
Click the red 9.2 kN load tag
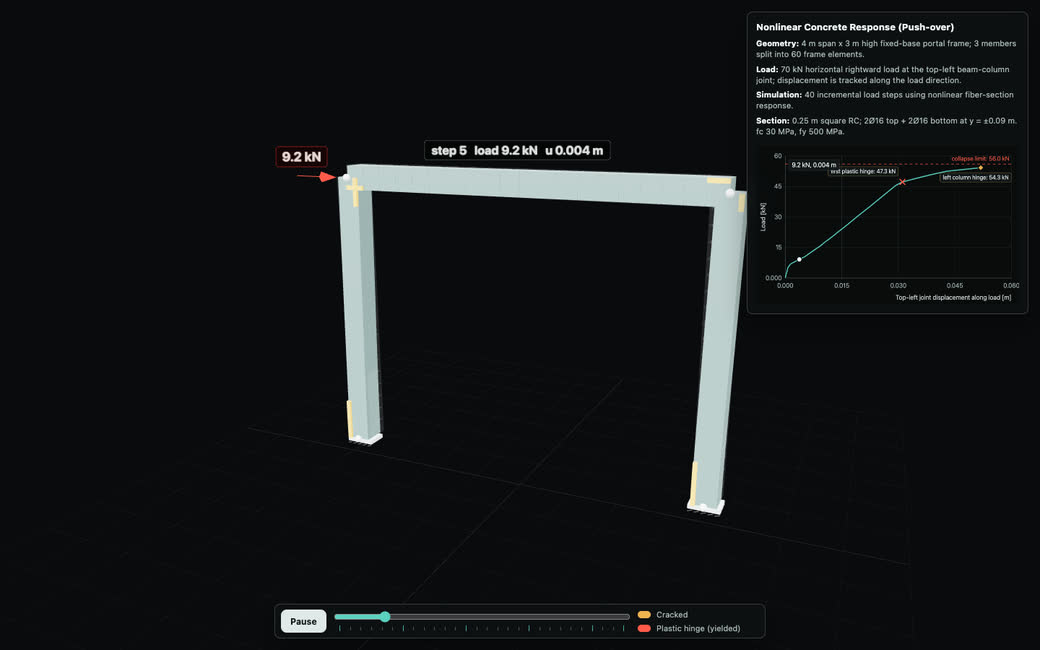click(301, 157)
